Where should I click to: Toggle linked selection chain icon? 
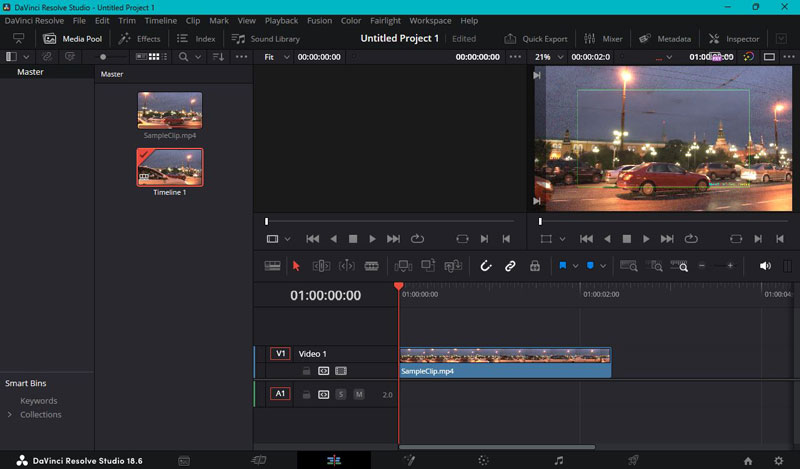pyautogui.click(x=510, y=266)
